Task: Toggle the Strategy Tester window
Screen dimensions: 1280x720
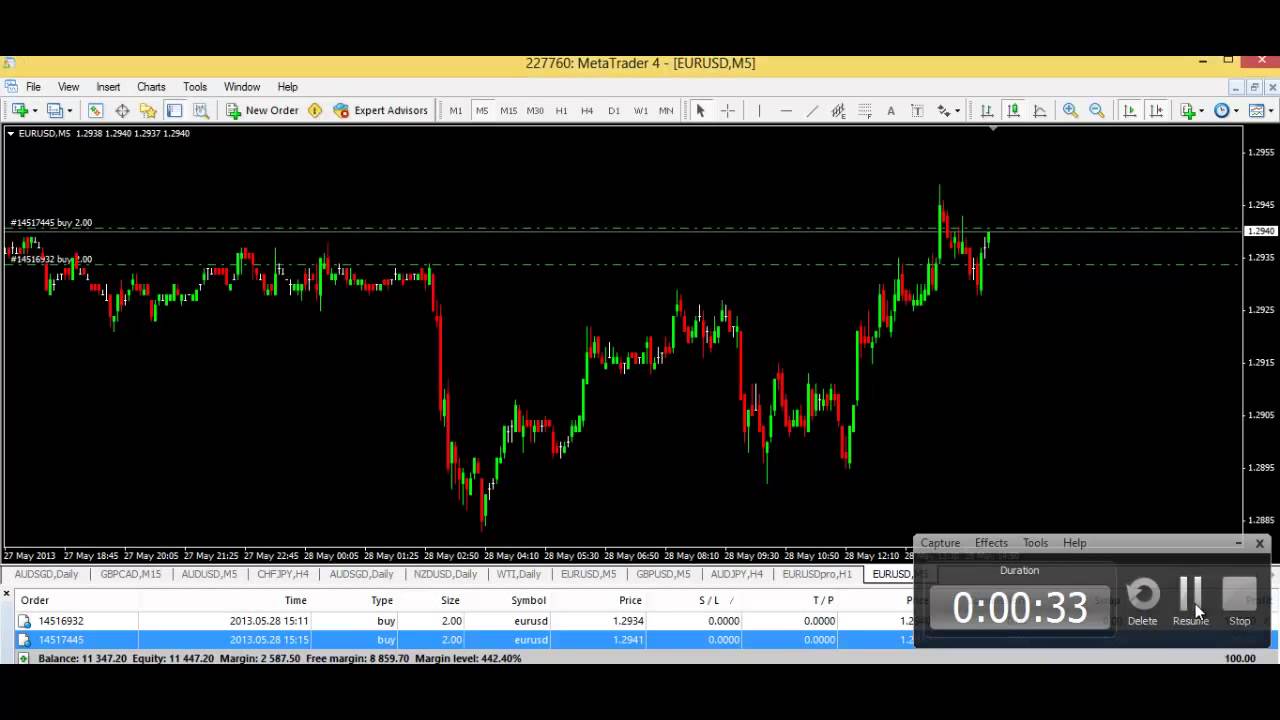Action: click(x=201, y=110)
